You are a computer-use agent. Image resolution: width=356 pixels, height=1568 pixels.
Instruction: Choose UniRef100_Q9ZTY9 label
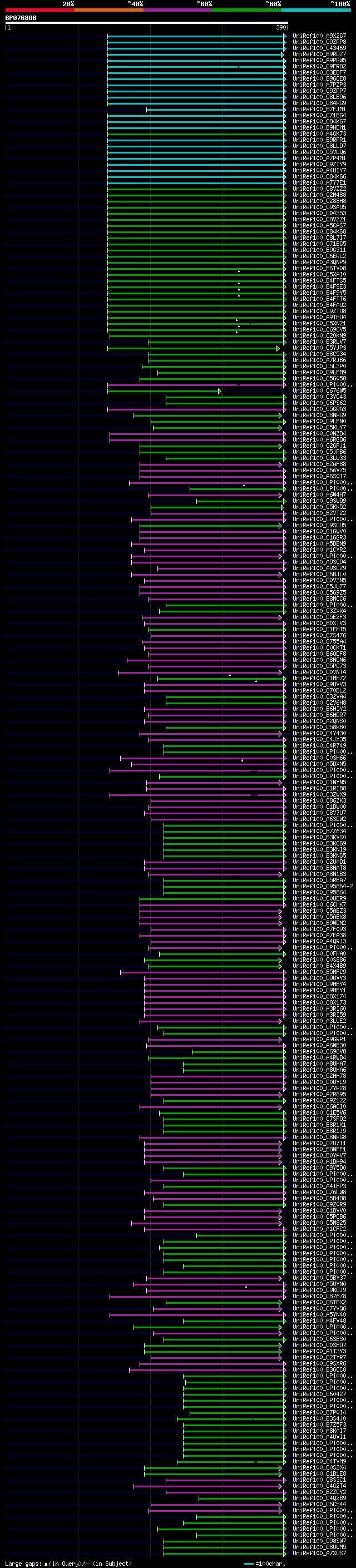[319, 164]
